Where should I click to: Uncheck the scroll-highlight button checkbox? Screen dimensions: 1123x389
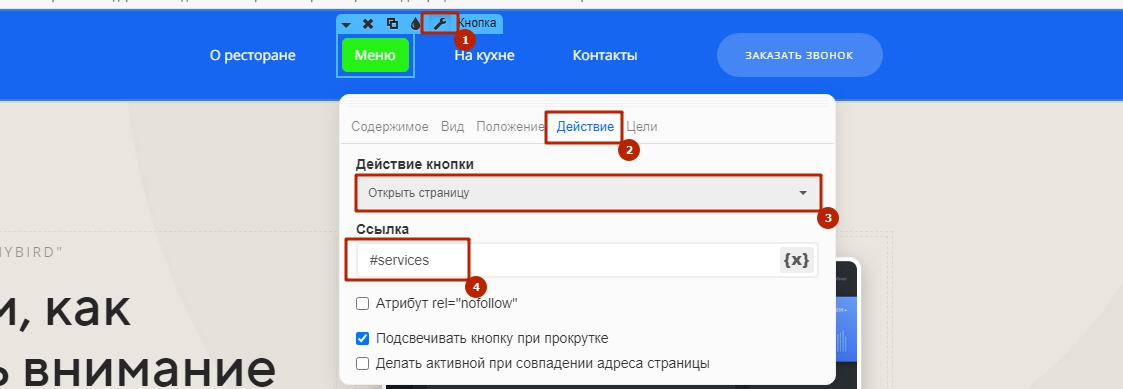362,338
